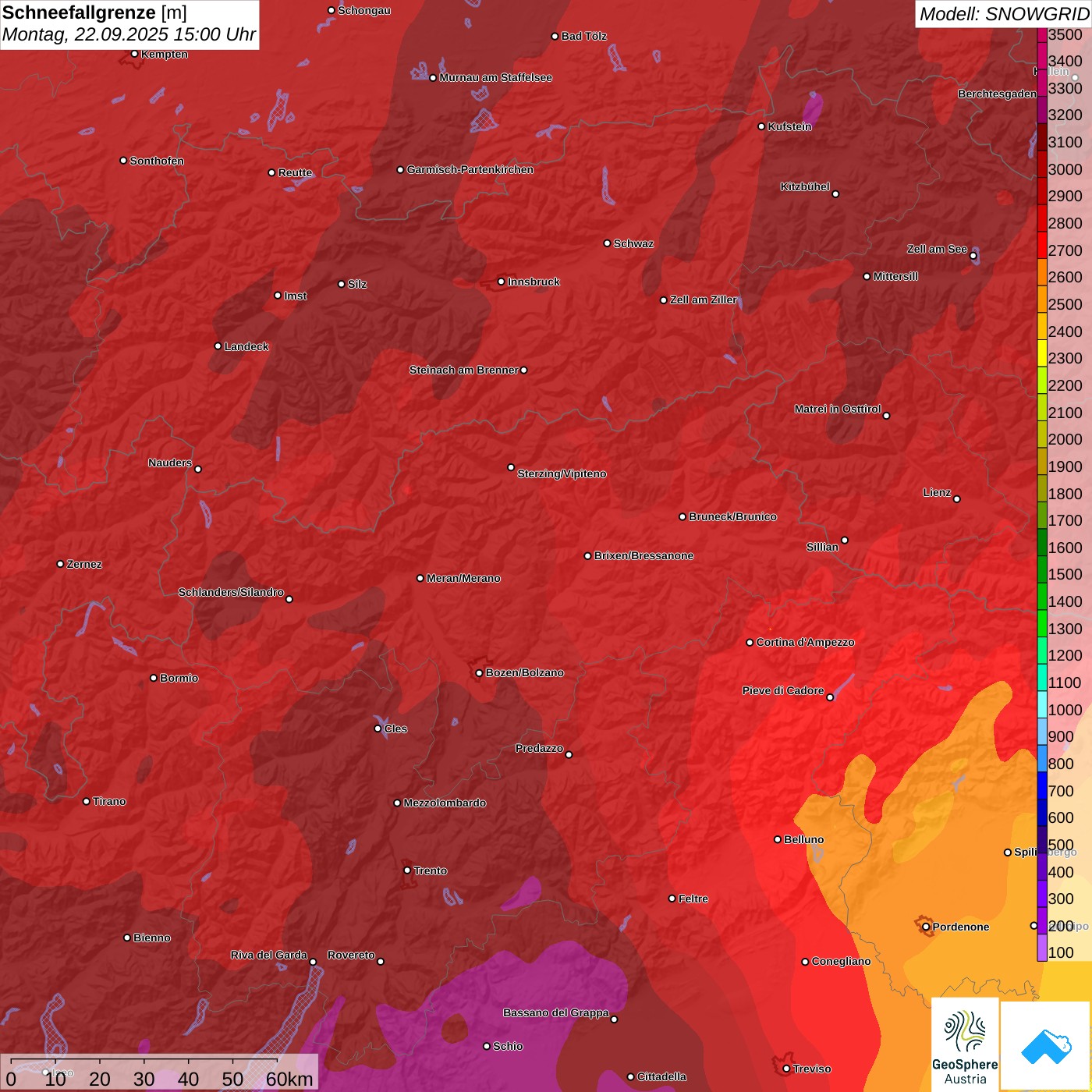
Task: Click the 'Garmisch-Partenkirchen' label
Action: pos(470,170)
